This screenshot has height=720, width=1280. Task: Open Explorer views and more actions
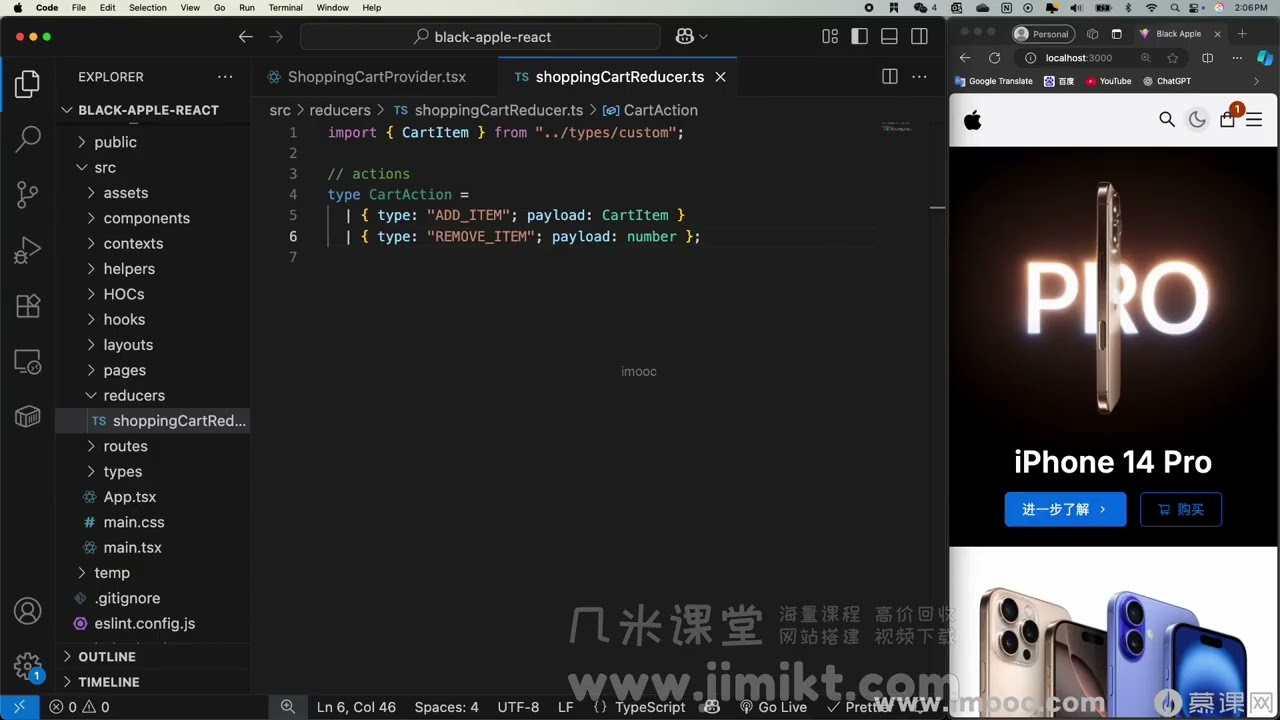click(225, 77)
